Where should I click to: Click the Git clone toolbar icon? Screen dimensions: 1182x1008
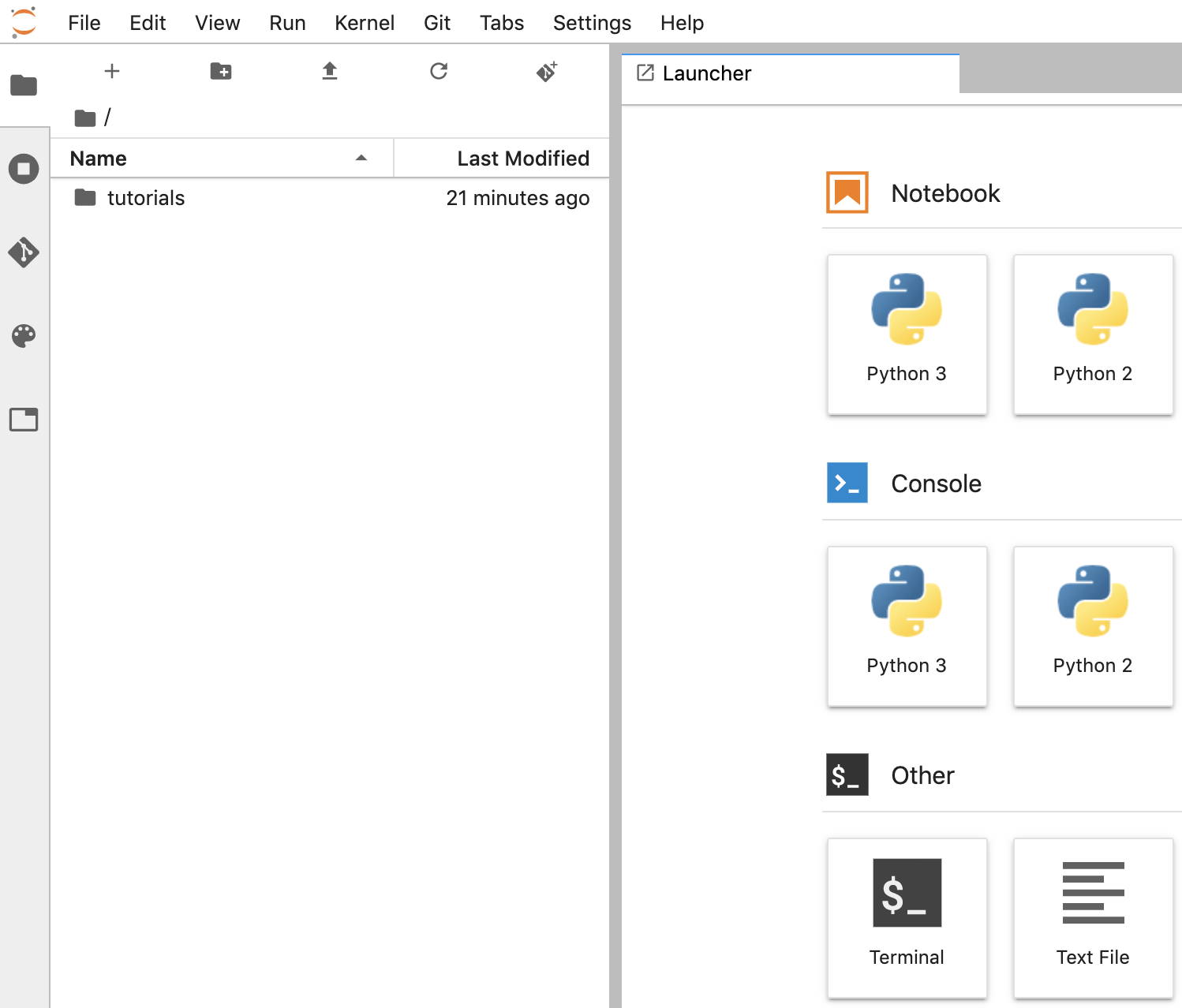click(547, 72)
